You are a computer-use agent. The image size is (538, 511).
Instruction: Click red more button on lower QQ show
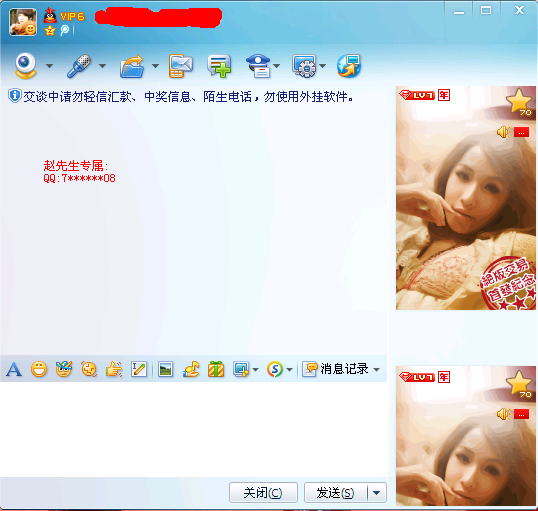(521, 414)
